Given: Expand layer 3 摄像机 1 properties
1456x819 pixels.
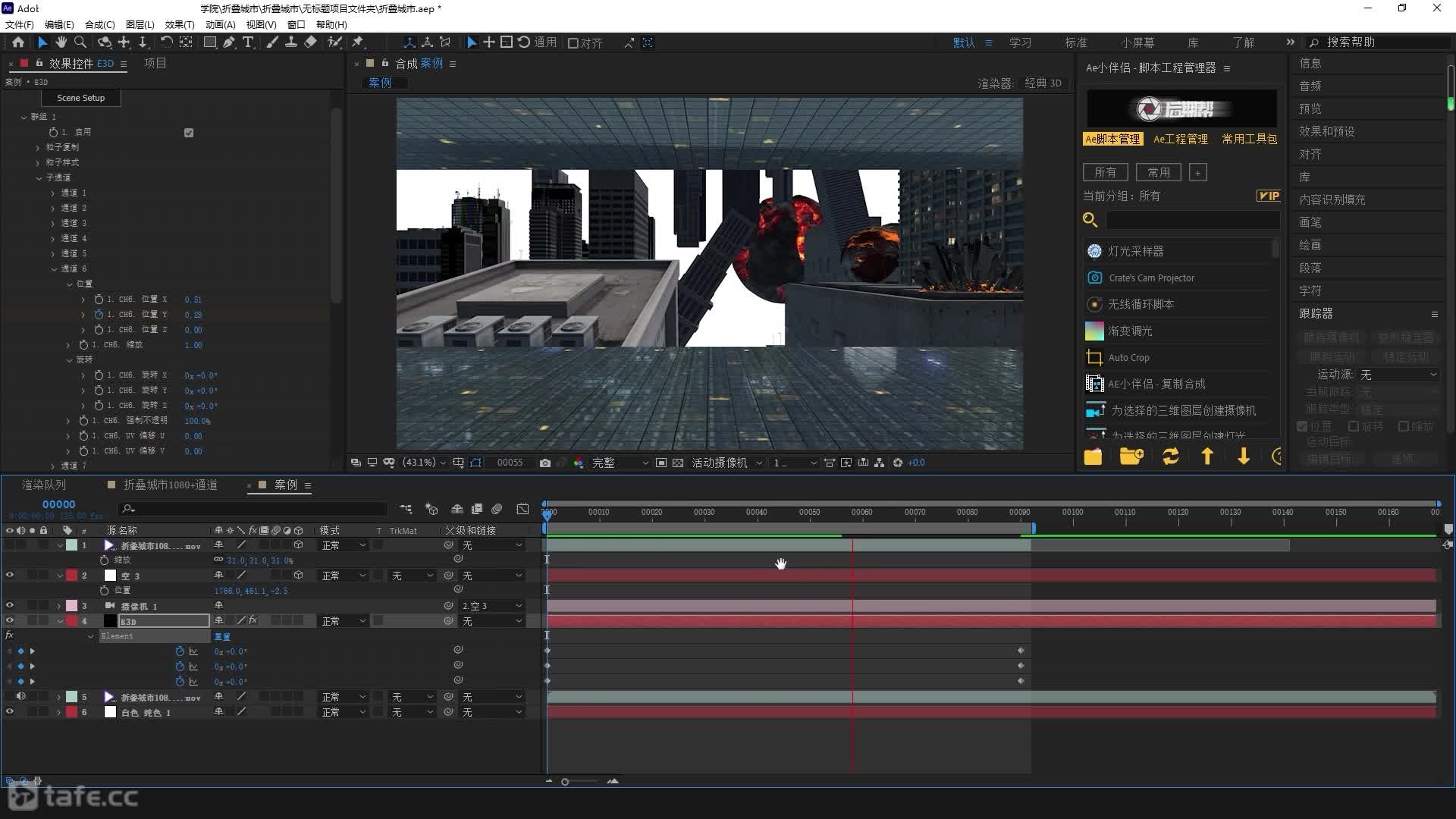Looking at the screenshot, I should pyautogui.click(x=58, y=606).
